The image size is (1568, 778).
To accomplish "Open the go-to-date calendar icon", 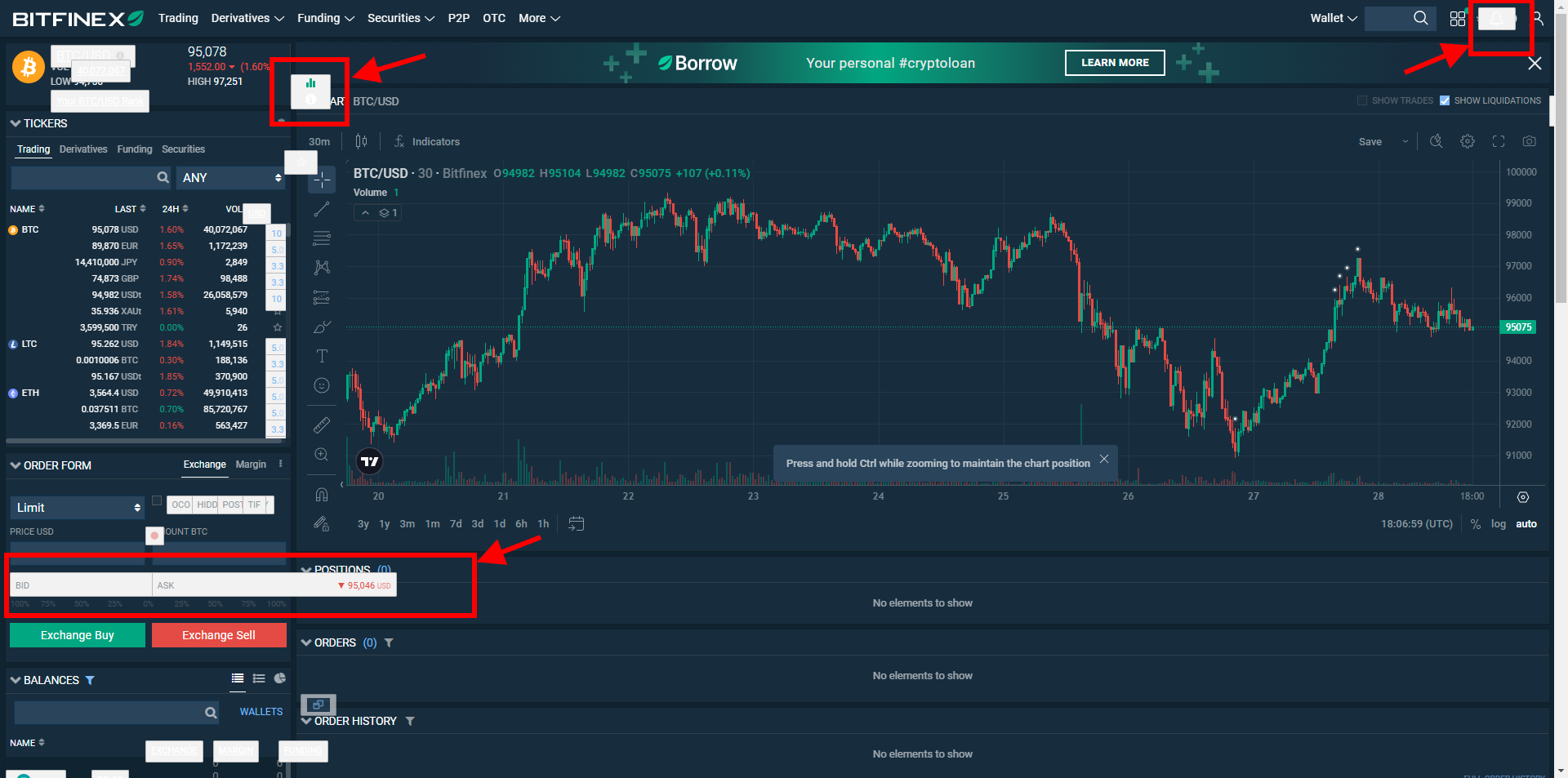I will [x=577, y=524].
